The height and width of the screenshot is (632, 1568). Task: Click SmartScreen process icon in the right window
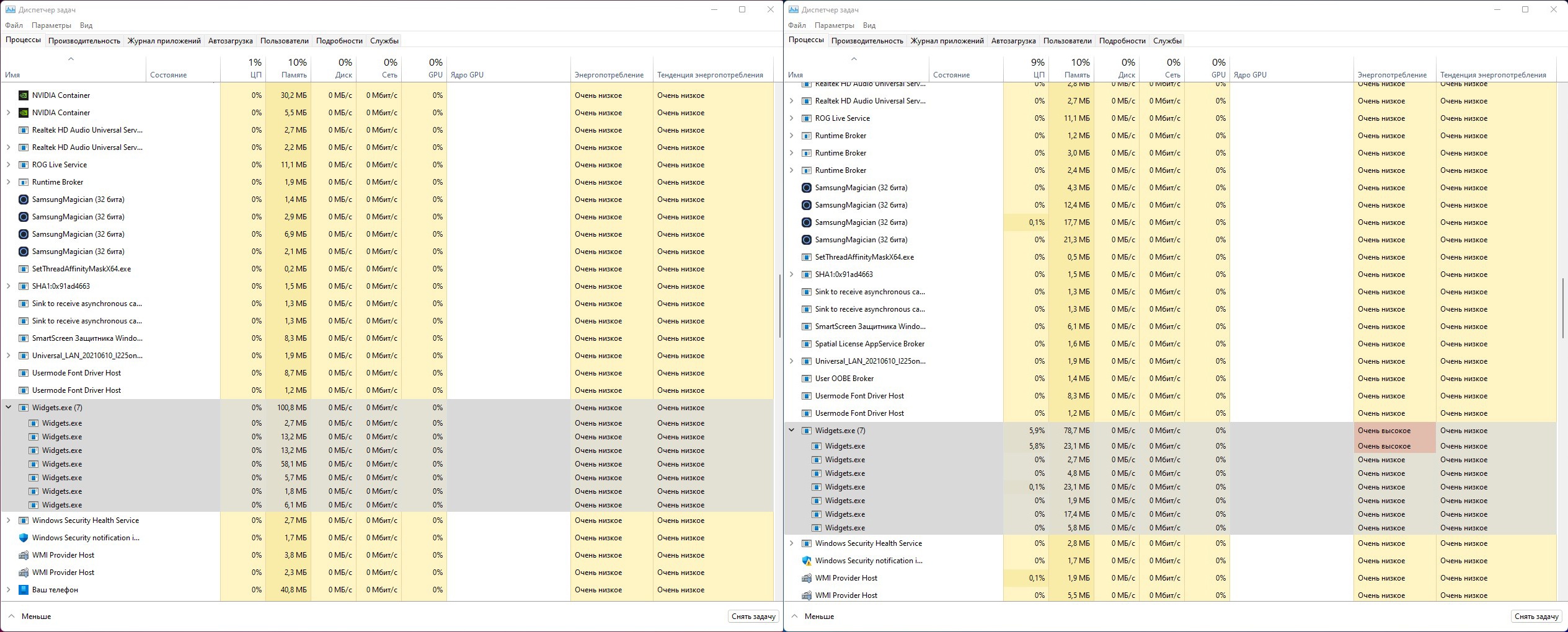click(x=807, y=327)
